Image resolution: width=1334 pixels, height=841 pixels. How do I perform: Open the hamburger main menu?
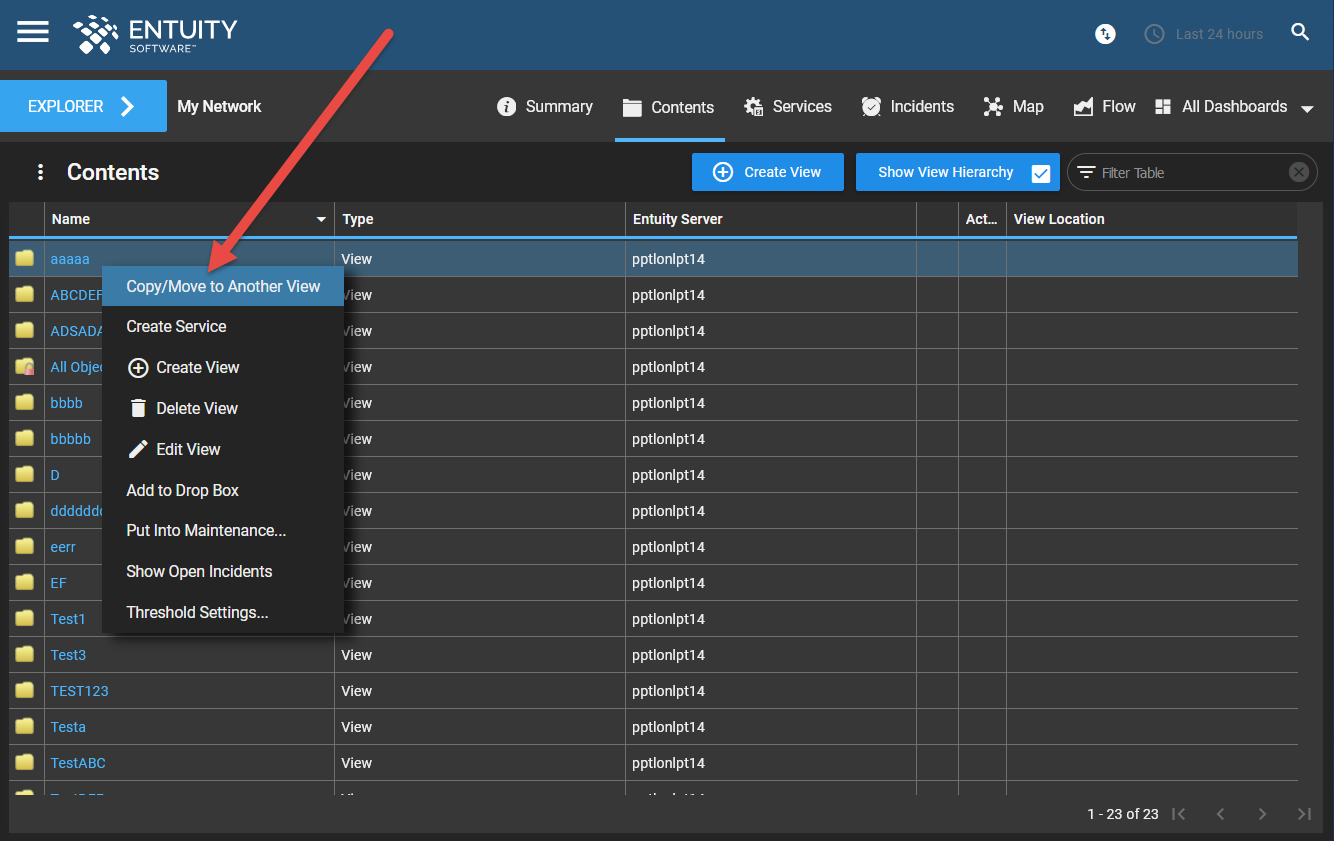click(33, 32)
